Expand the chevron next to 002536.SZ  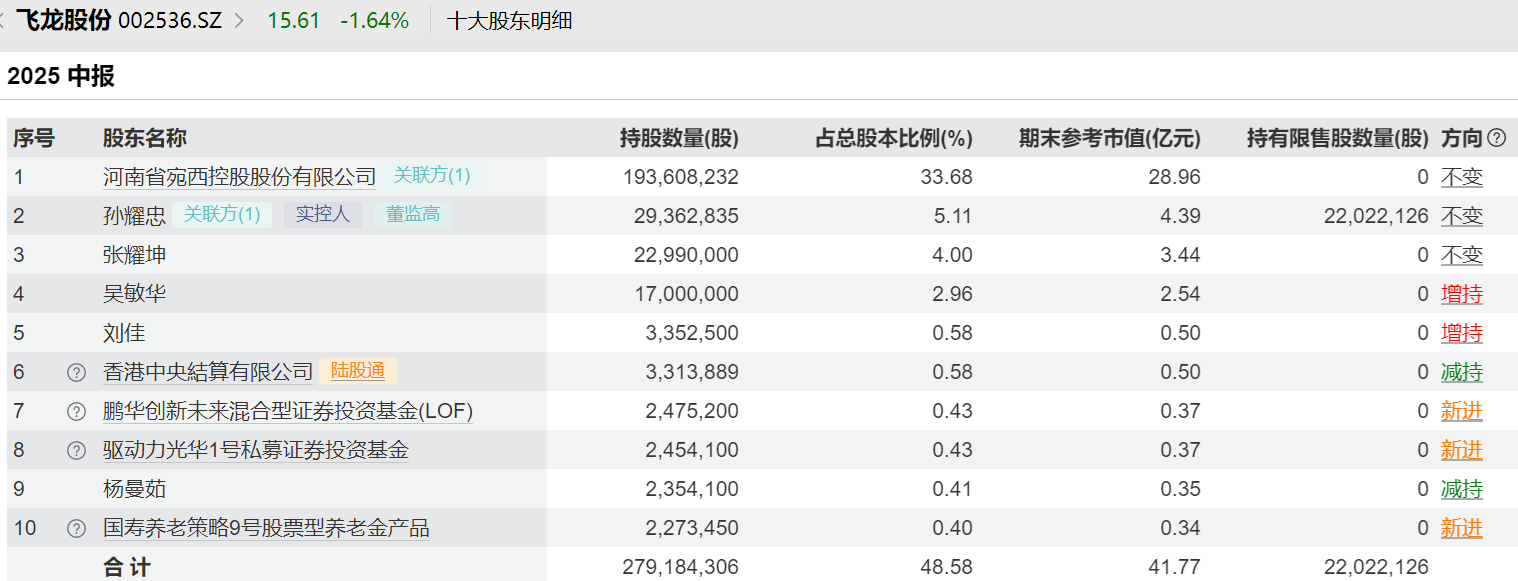click(x=239, y=19)
